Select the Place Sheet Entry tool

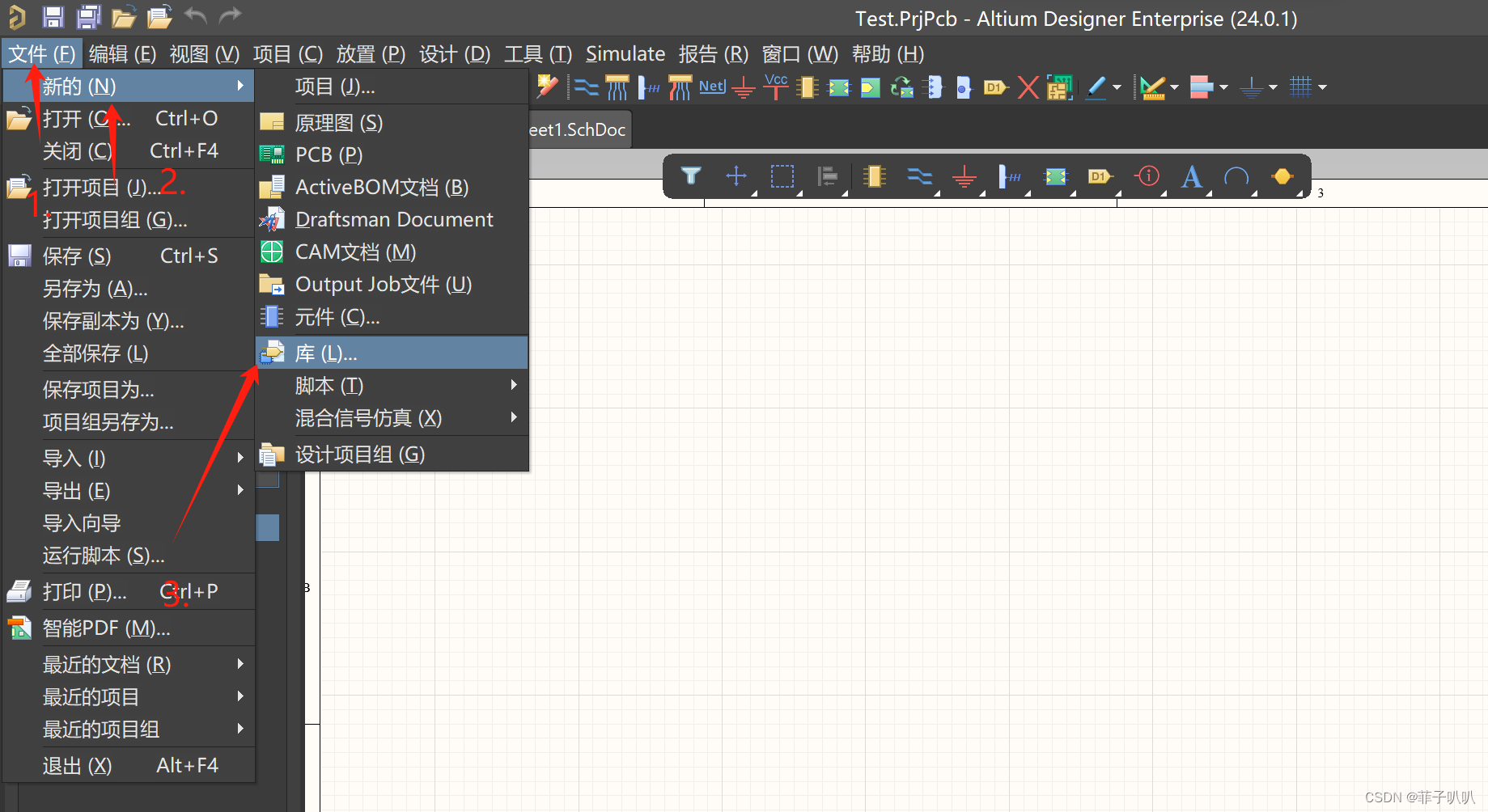click(x=871, y=87)
